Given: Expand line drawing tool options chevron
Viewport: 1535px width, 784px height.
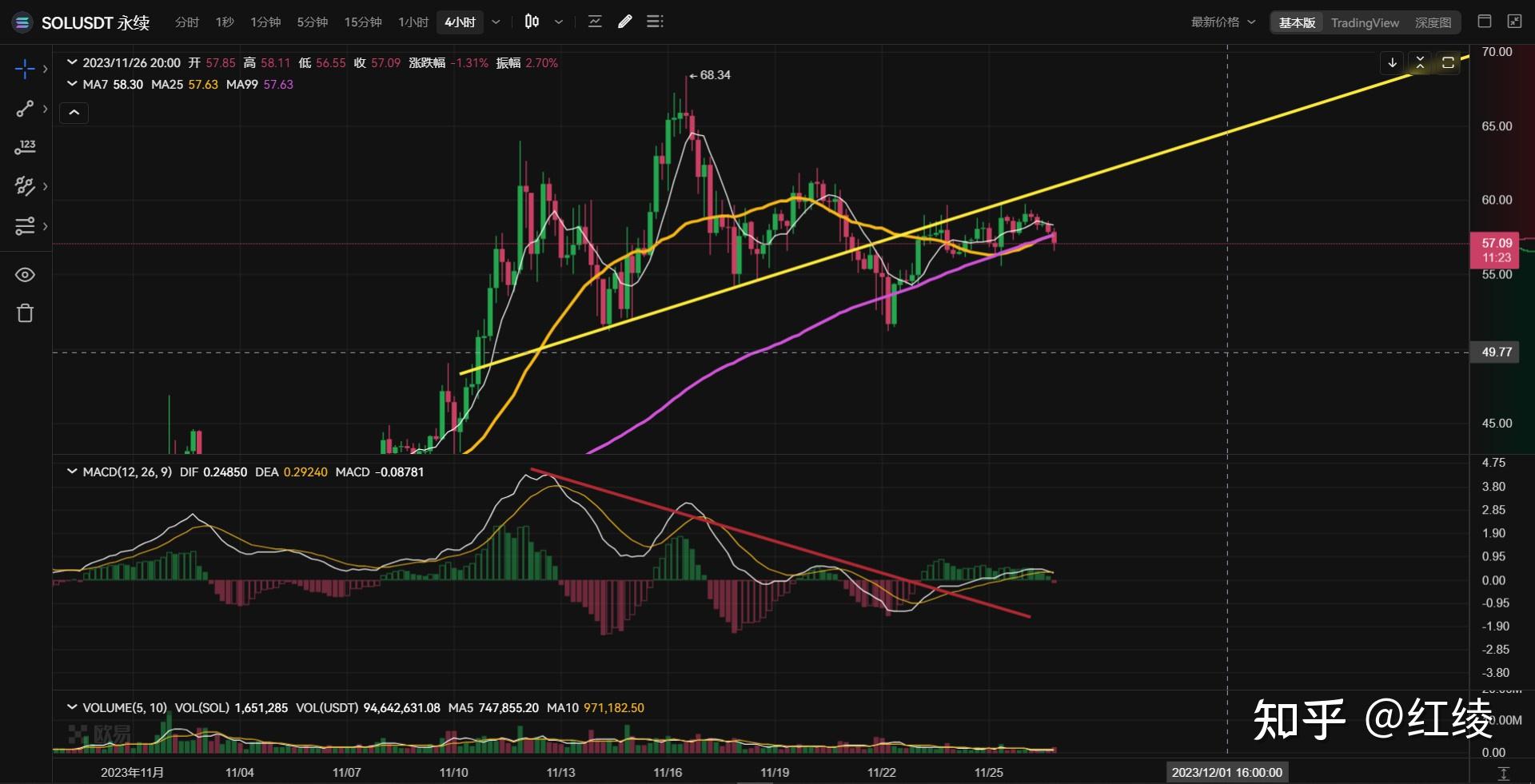Looking at the screenshot, I should pyautogui.click(x=46, y=109).
